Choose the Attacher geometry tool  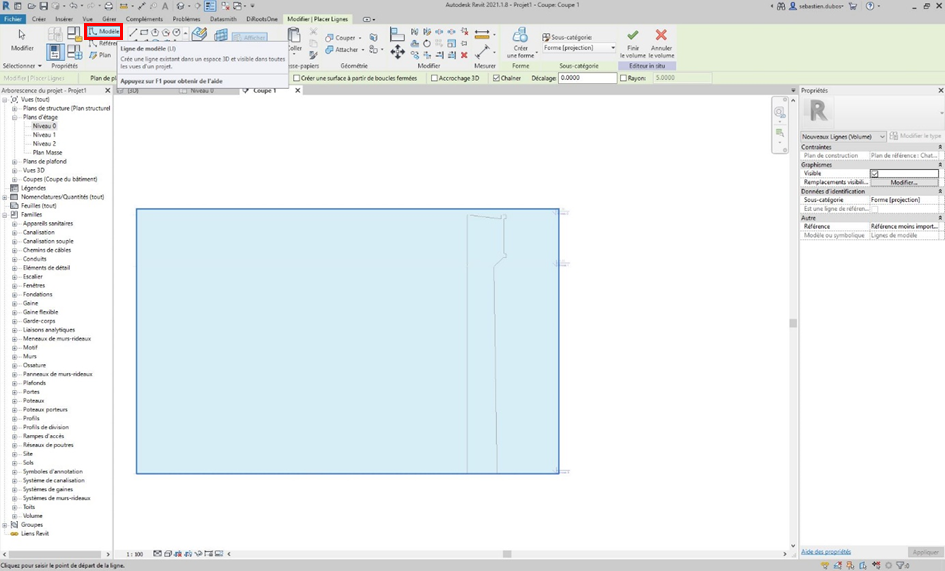(x=343, y=50)
